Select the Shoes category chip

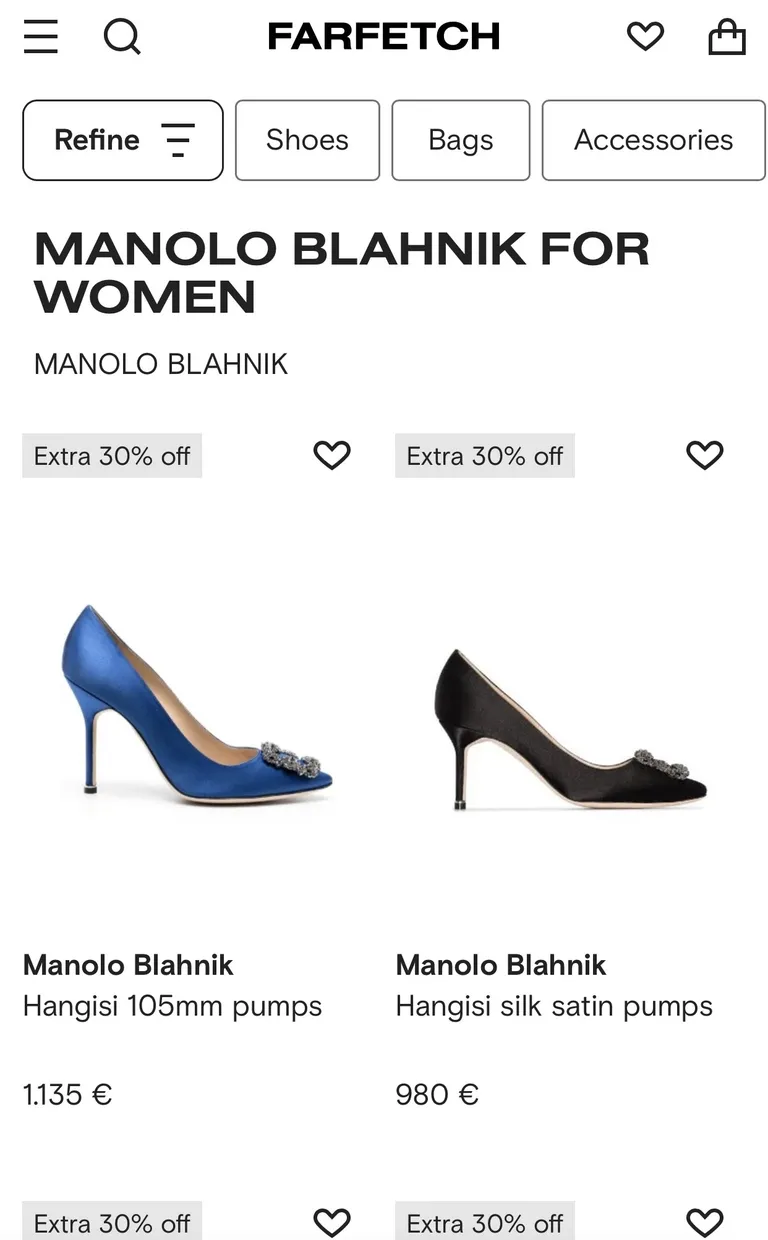click(307, 140)
